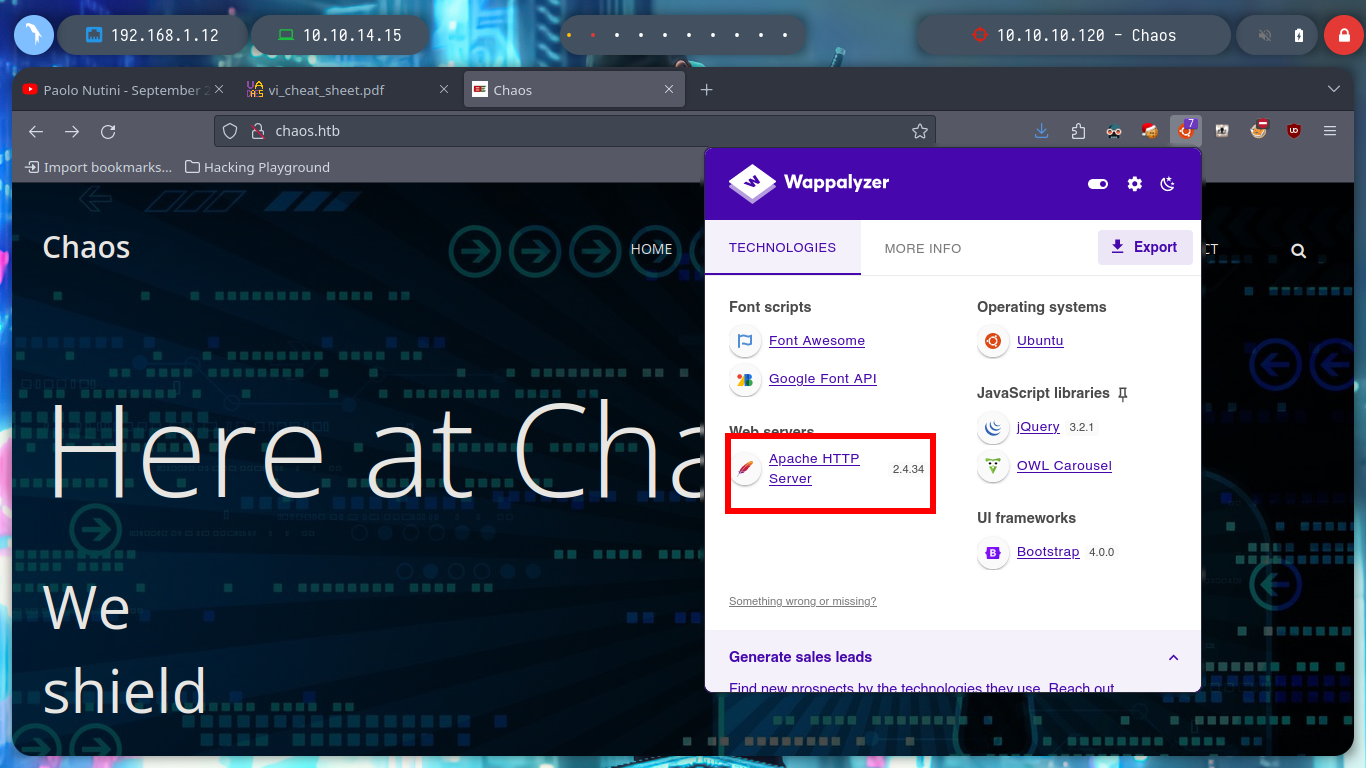Go forward with the browser forward arrow

point(72,131)
